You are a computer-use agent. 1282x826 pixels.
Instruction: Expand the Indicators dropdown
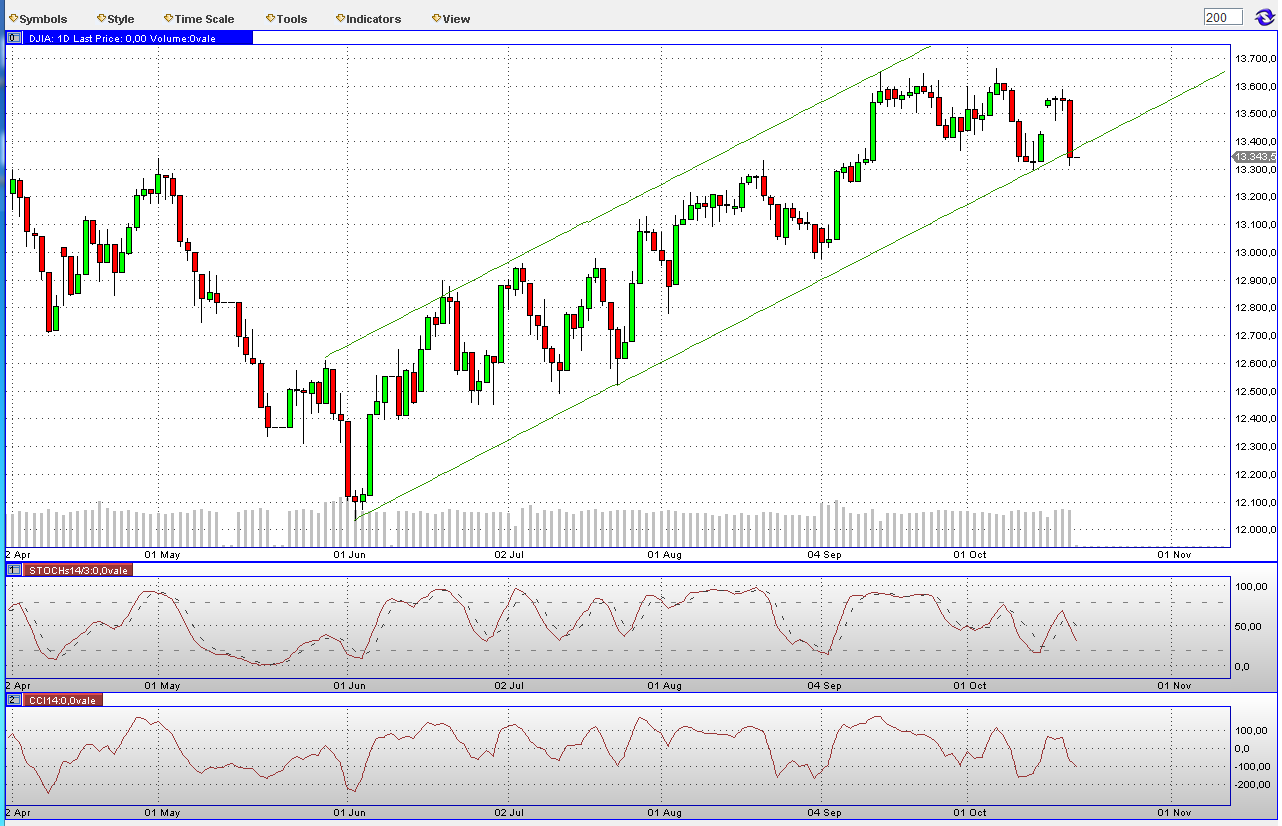374,18
